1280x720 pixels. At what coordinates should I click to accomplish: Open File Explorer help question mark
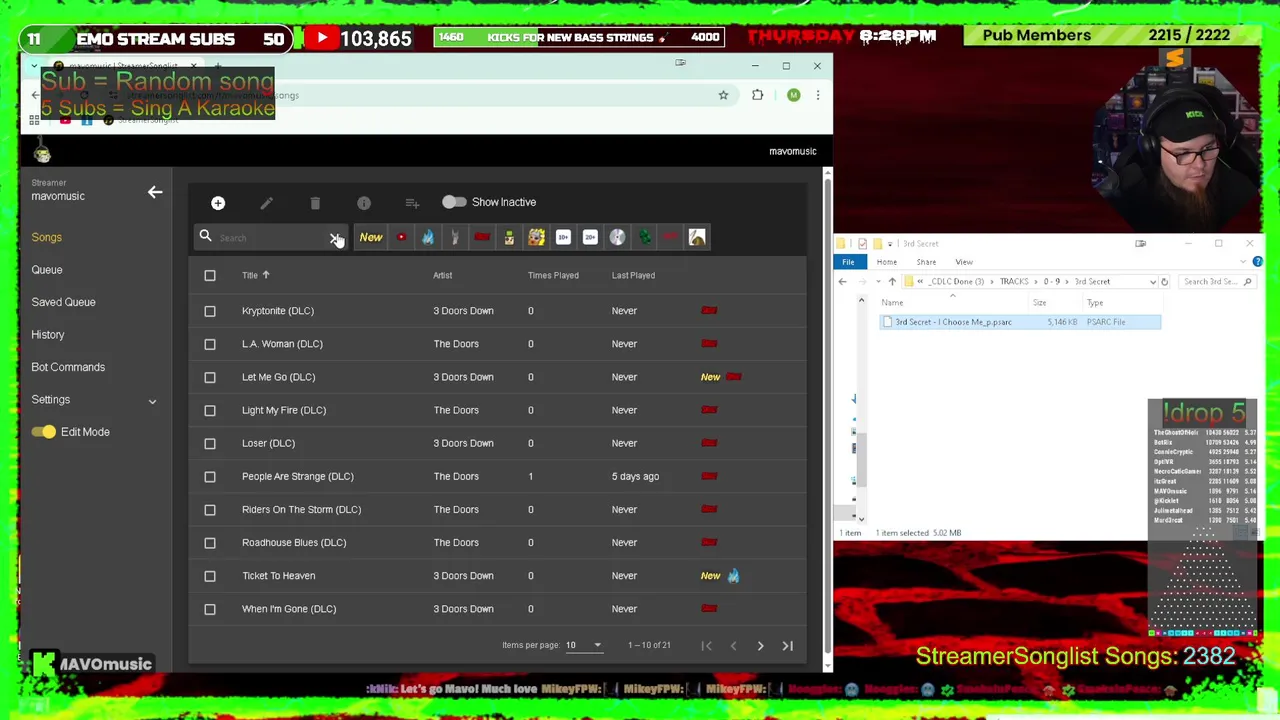tap(1257, 262)
